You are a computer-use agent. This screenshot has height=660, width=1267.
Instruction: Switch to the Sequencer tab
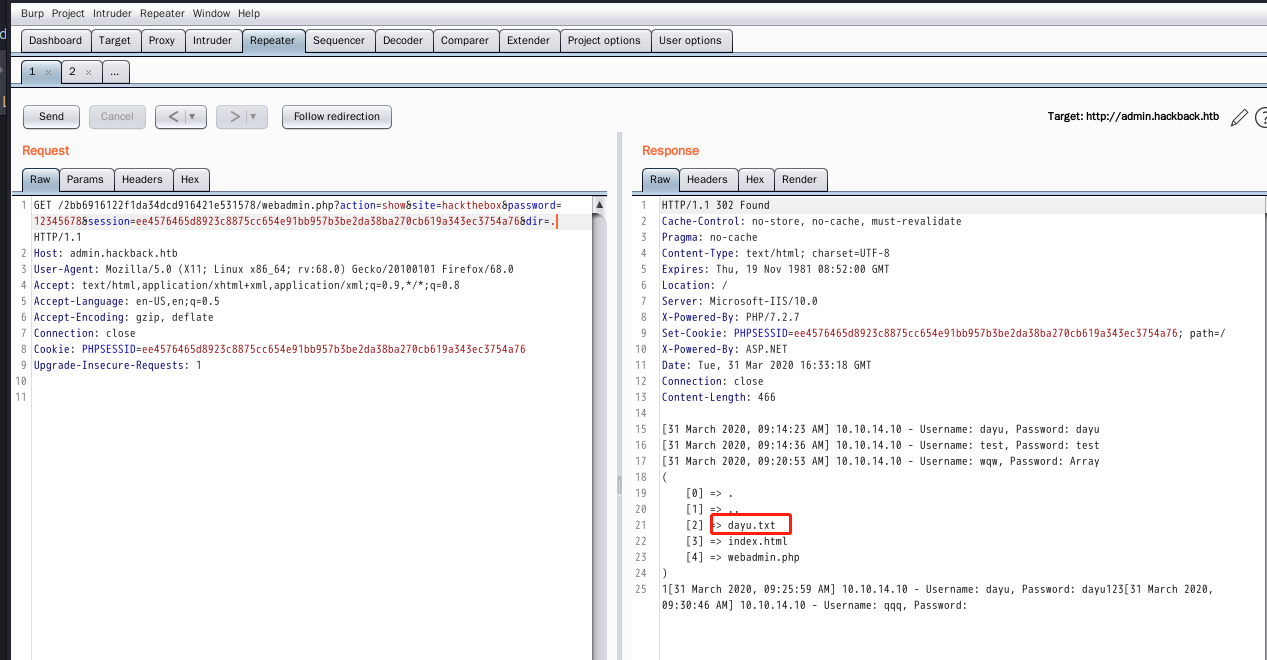[339, 41]
